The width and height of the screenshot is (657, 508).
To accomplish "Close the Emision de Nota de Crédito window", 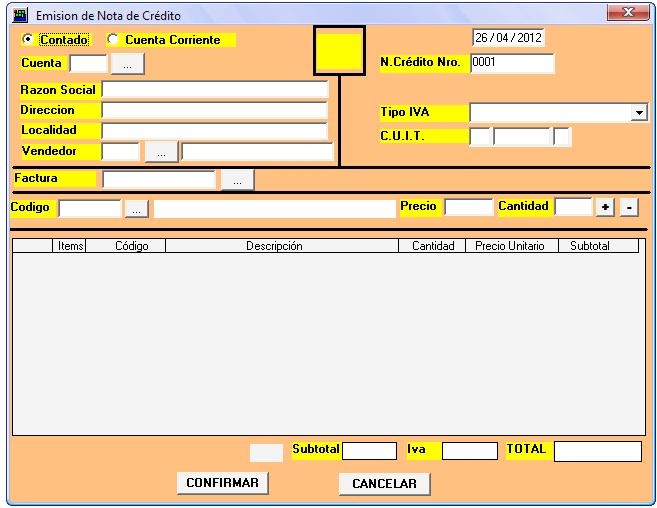I will pos(627,13).
